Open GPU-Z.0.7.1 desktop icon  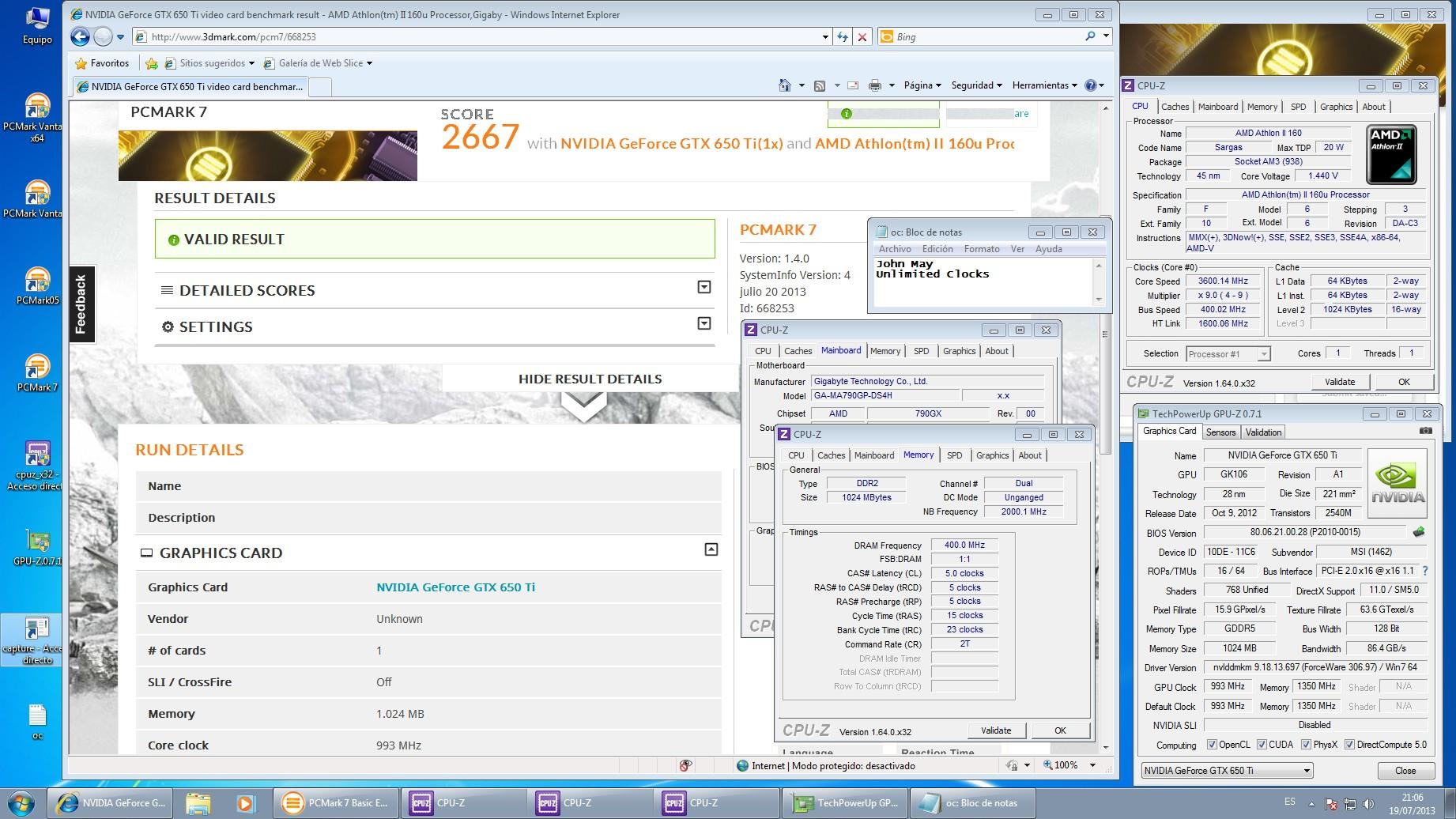click(x=37, y=547)
